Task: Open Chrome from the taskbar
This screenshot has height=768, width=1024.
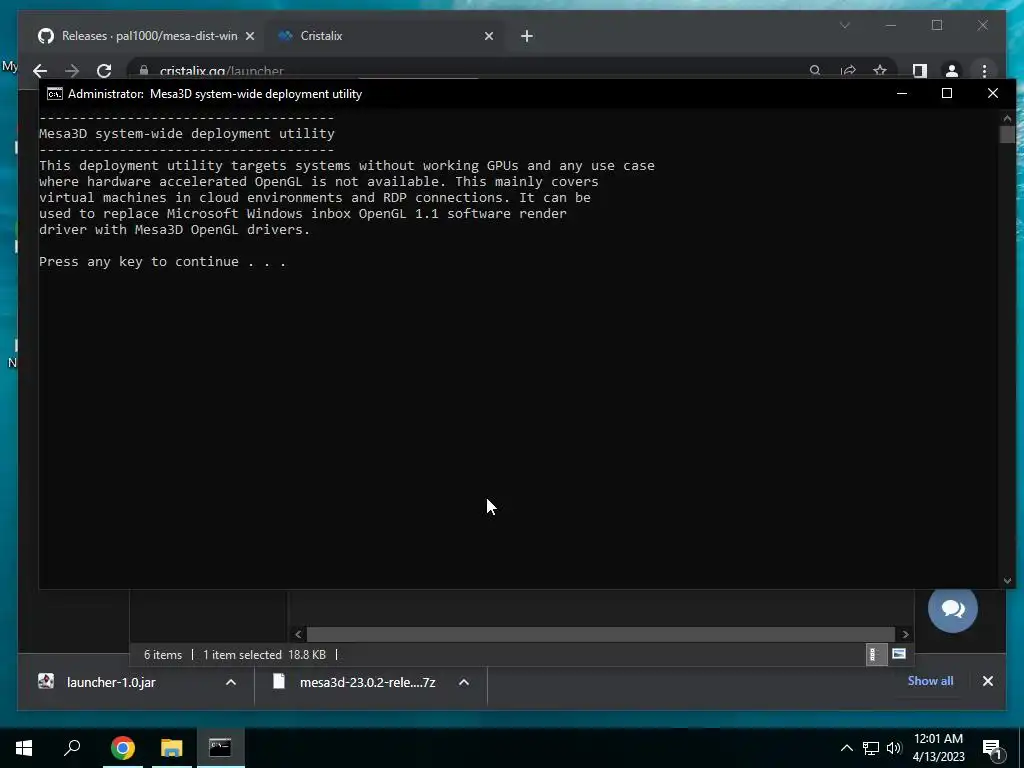Action: coord(122,748)
